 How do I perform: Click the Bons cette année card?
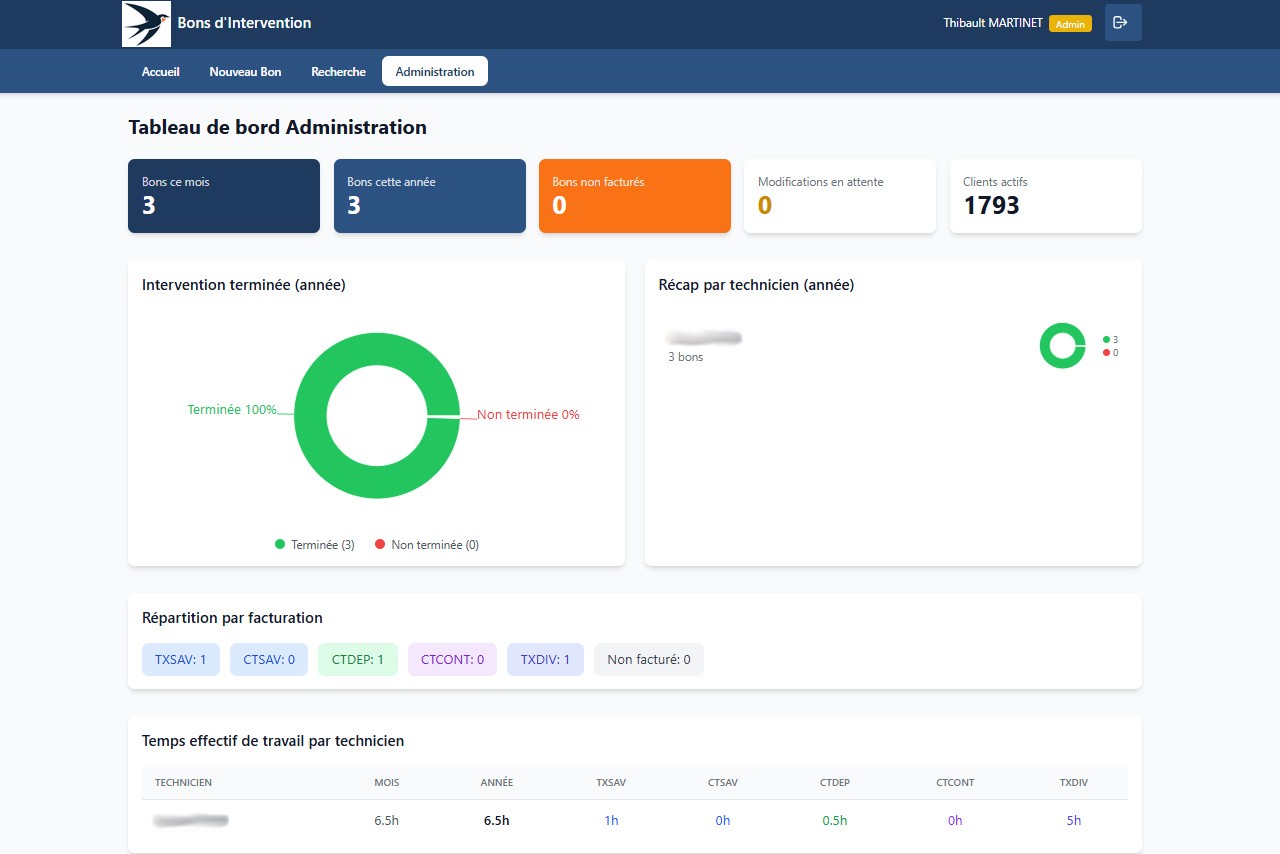pyautogui.click(x=429, y=196)
